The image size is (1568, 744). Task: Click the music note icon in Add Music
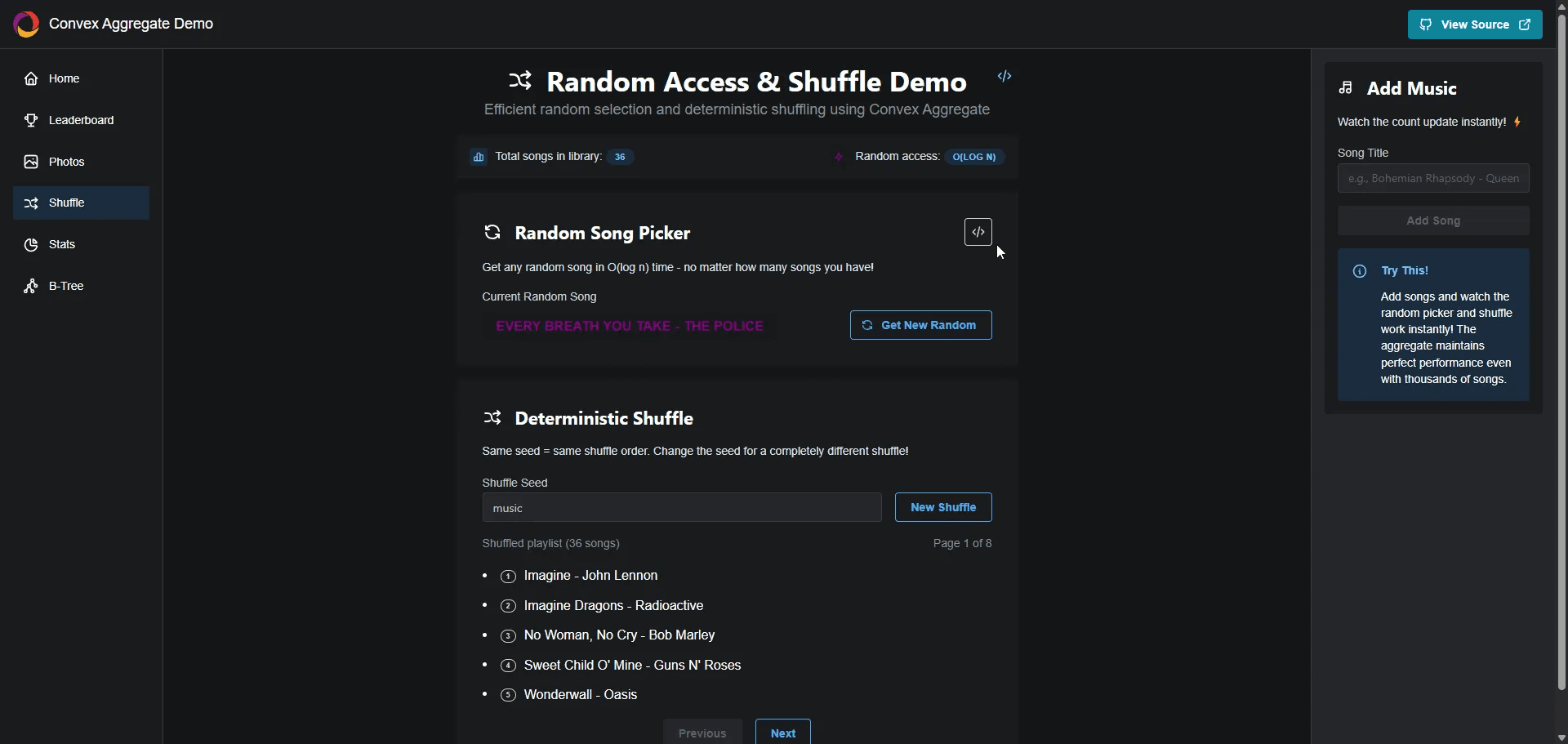1346,88
